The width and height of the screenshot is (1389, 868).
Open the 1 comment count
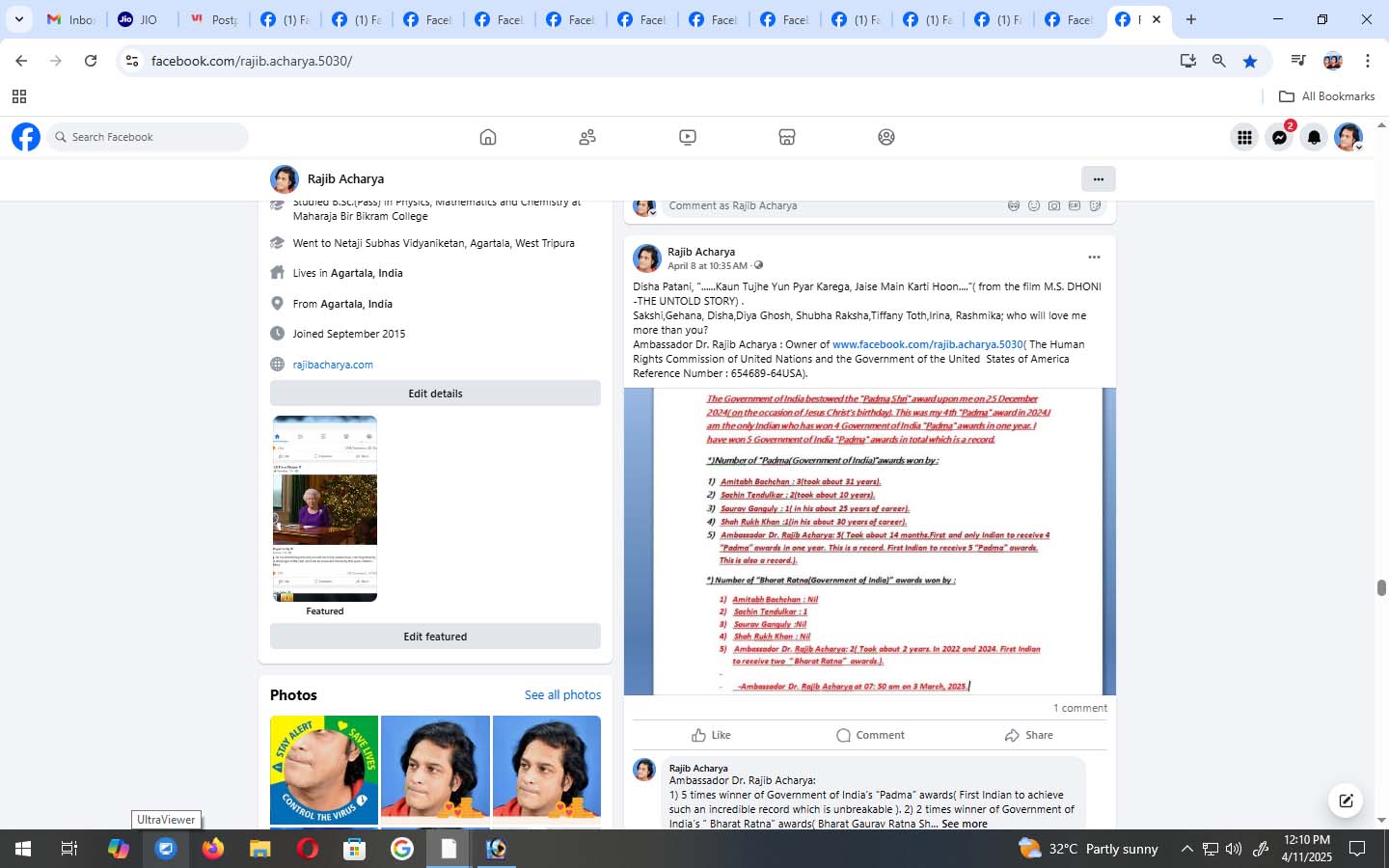tap(1079, 708)
